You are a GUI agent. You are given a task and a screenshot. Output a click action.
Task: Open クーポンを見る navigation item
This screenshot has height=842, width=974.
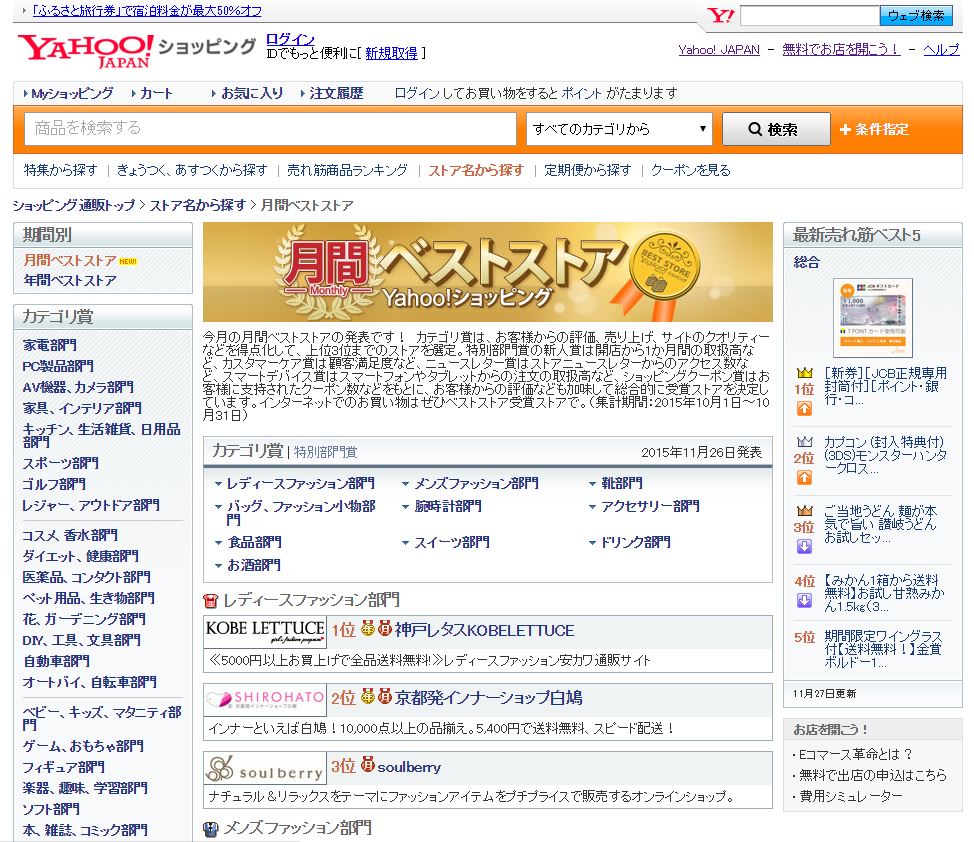click(691, 170)
